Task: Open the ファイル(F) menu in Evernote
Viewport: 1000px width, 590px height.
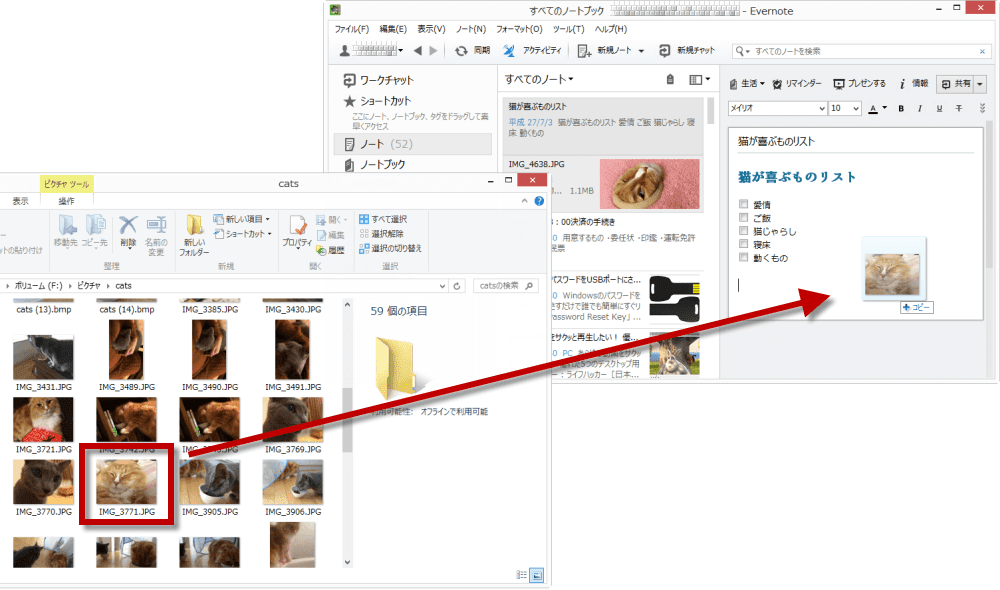Action: point(351,29)
